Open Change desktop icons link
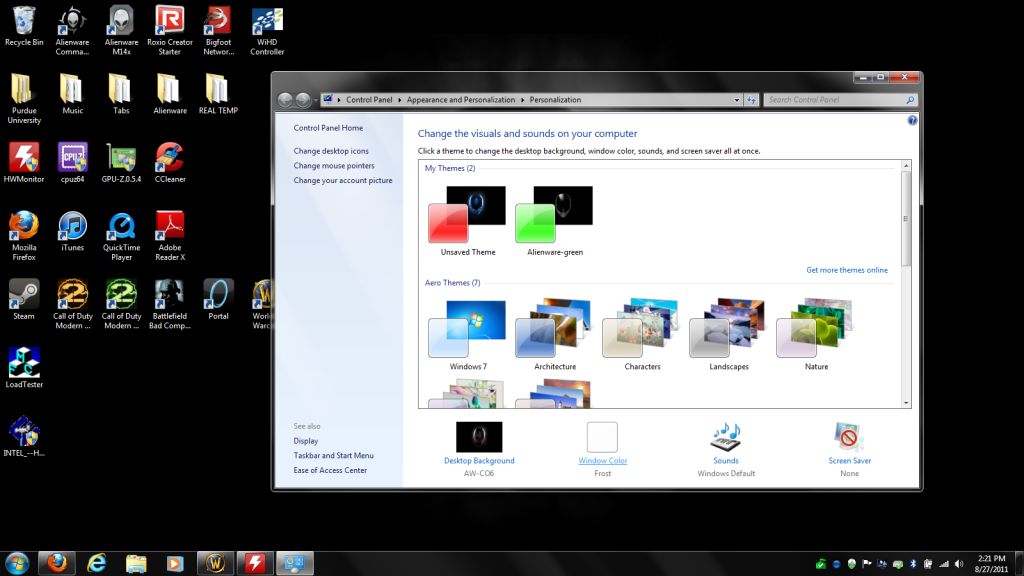Viewport: 1024px width, 576px height. (x=330, y=151)
